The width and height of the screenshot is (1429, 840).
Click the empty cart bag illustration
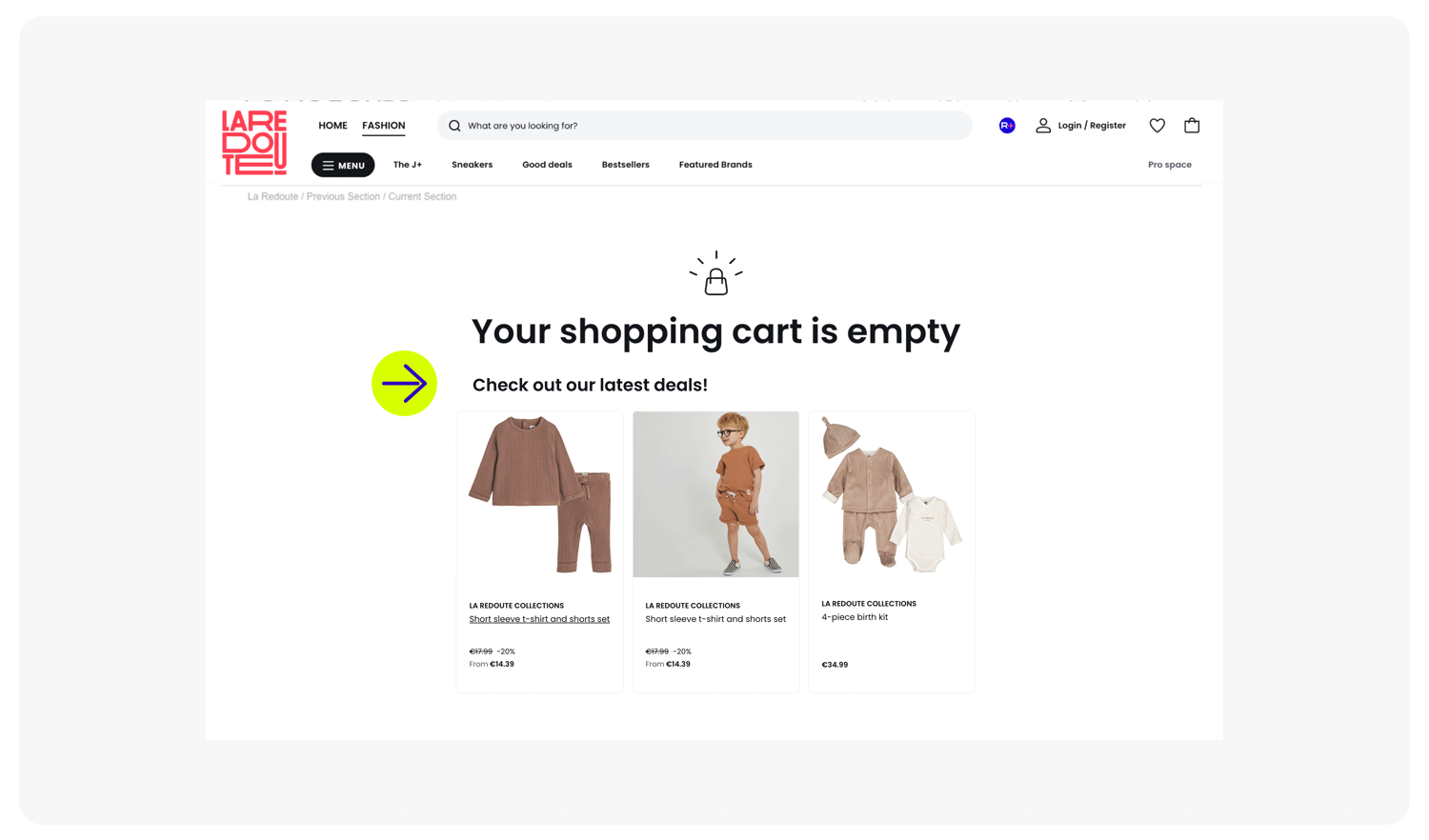click(716, 273)
